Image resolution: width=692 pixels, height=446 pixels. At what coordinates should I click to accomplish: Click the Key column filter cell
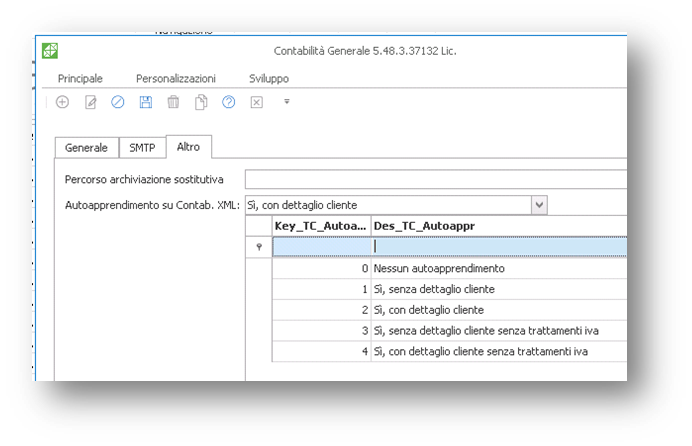coord(322,247)
